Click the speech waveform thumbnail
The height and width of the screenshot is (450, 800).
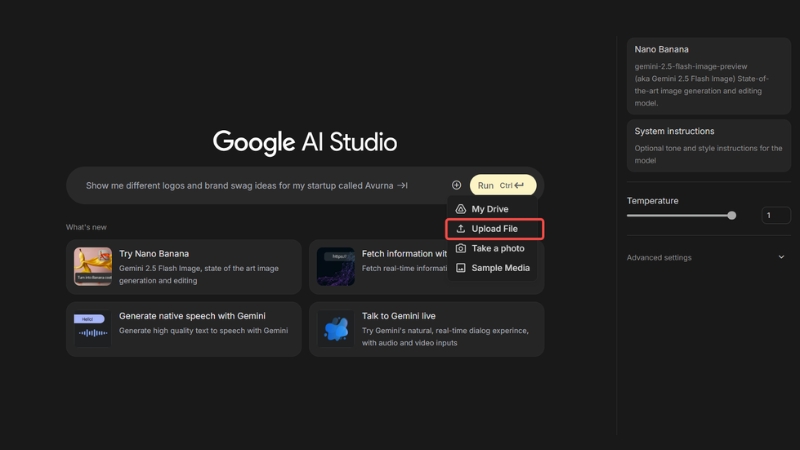93,329
